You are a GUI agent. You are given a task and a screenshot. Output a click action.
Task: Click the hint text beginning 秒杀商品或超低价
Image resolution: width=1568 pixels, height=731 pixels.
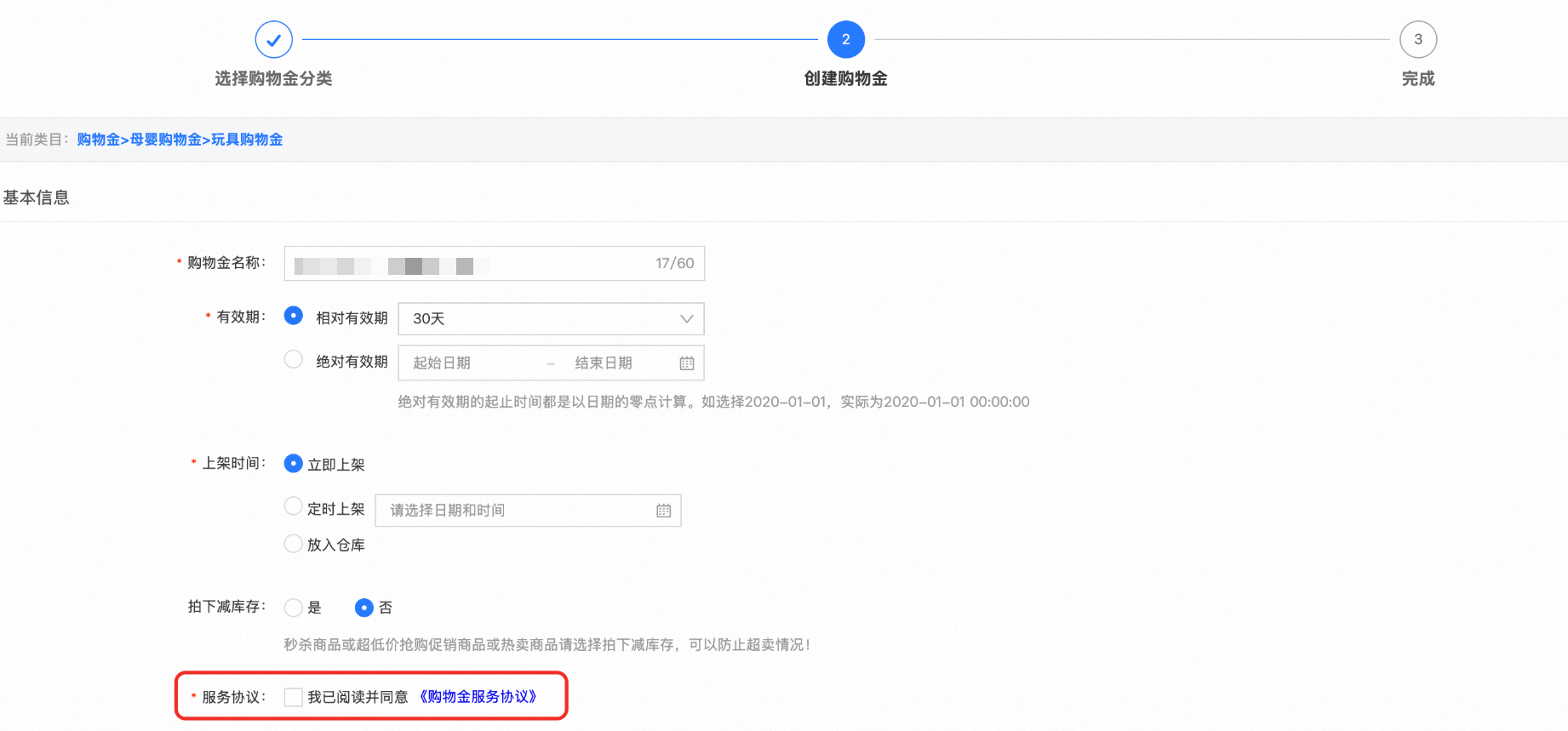coord(547,645)
